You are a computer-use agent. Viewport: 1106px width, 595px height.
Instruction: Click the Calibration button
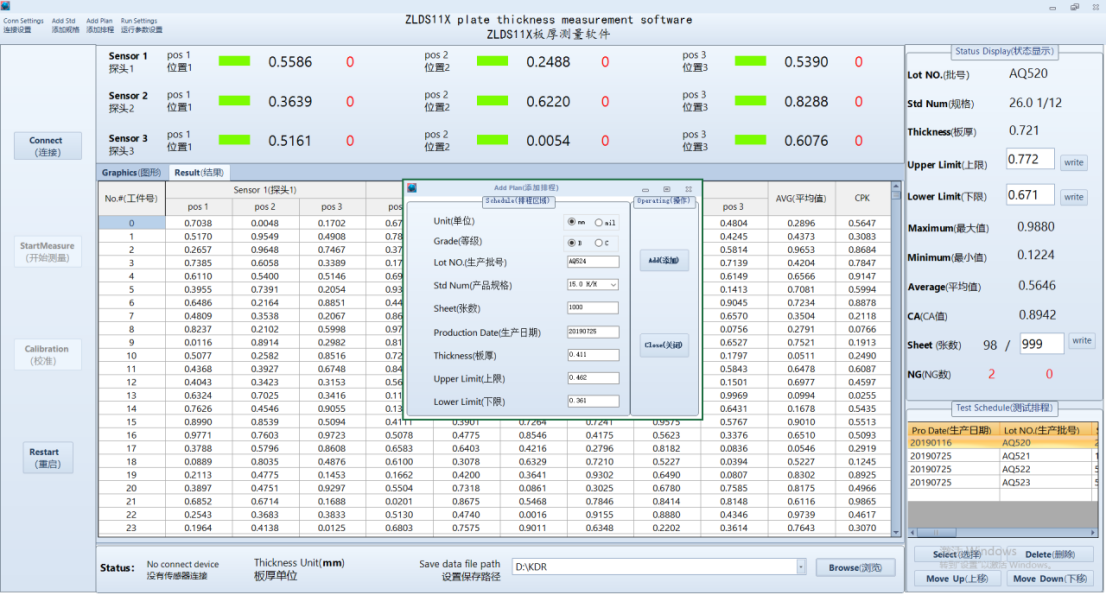tap(47, 355)
